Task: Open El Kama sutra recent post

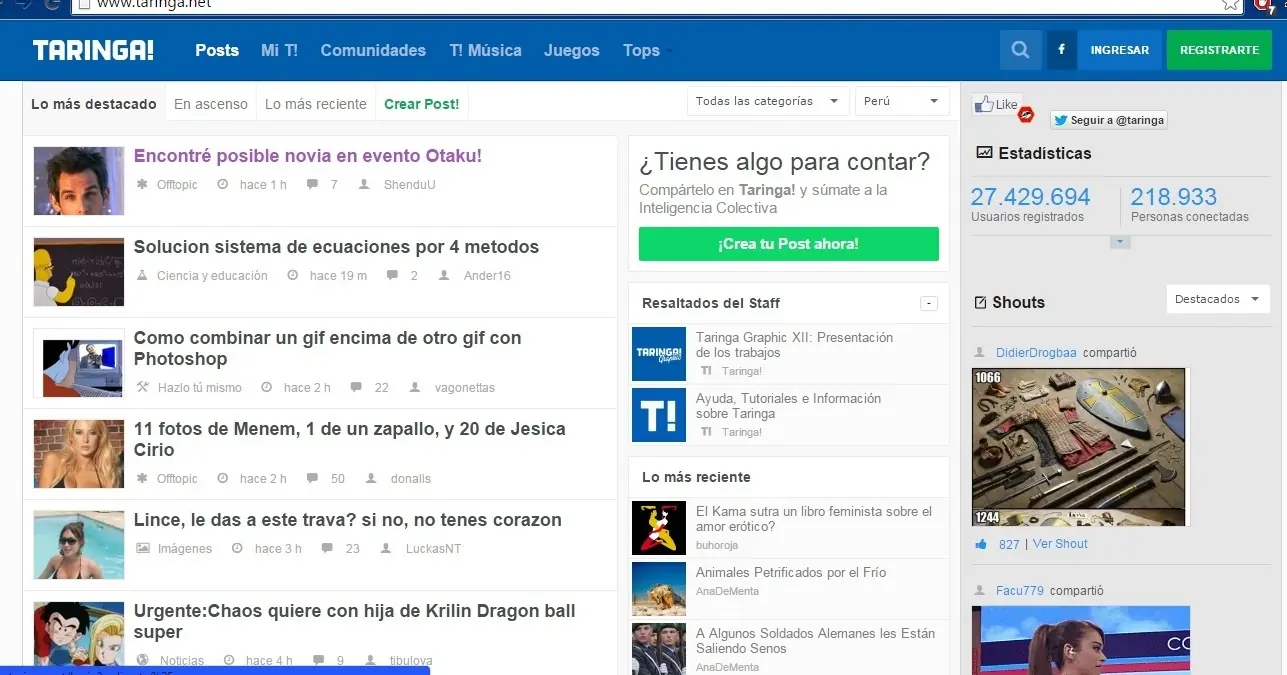Action: [x=814, y=519]
